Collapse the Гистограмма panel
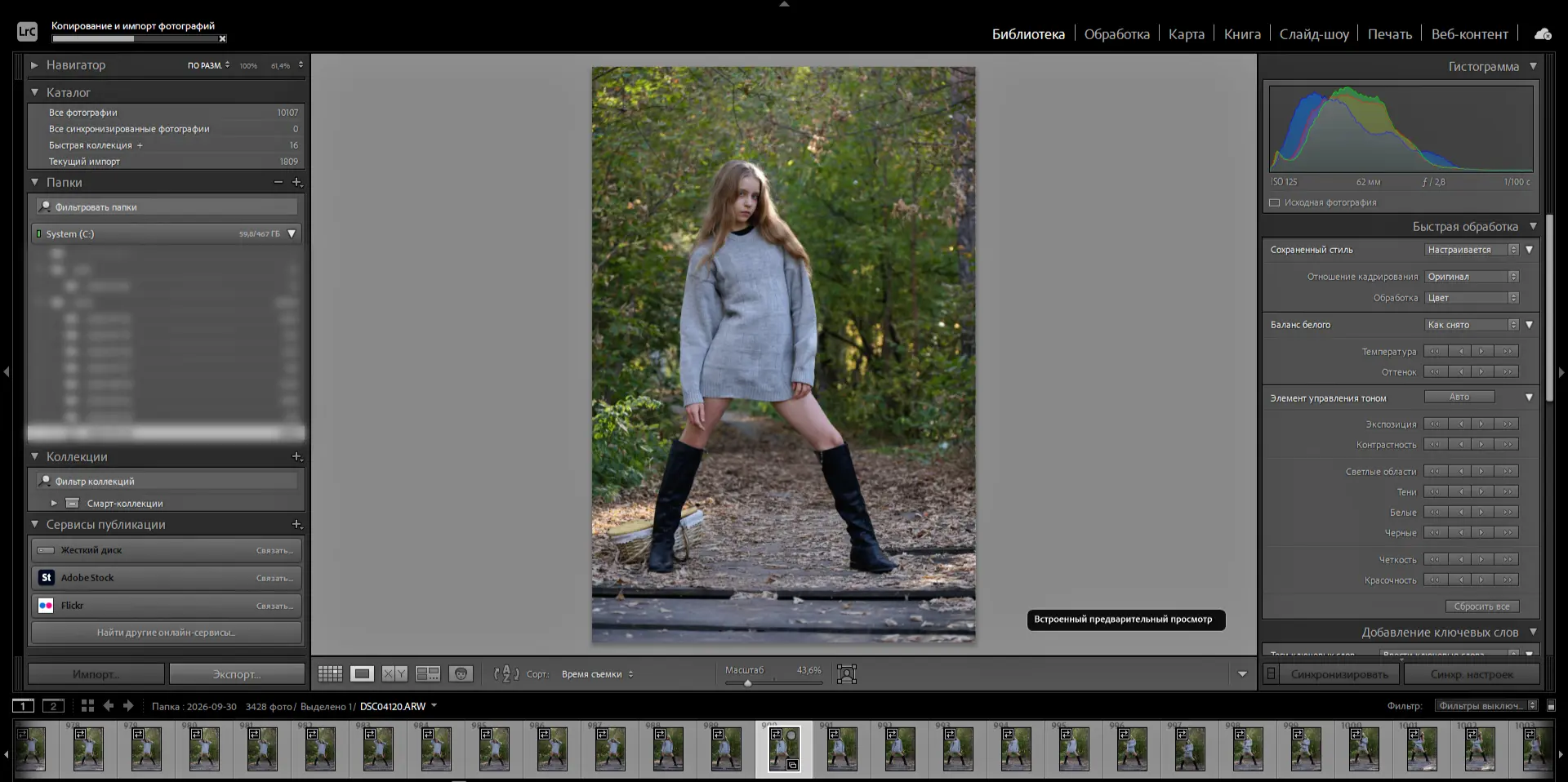The image size is (1568, 782). coord(1533,66)
